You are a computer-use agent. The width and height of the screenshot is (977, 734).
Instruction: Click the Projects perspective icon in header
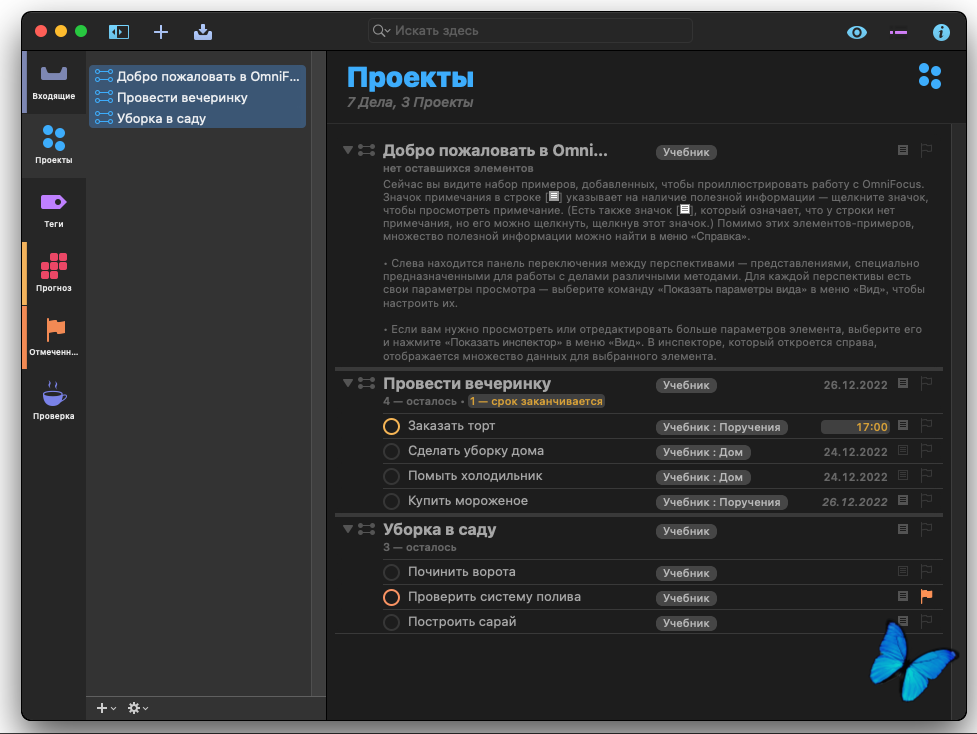pos(930,76)
